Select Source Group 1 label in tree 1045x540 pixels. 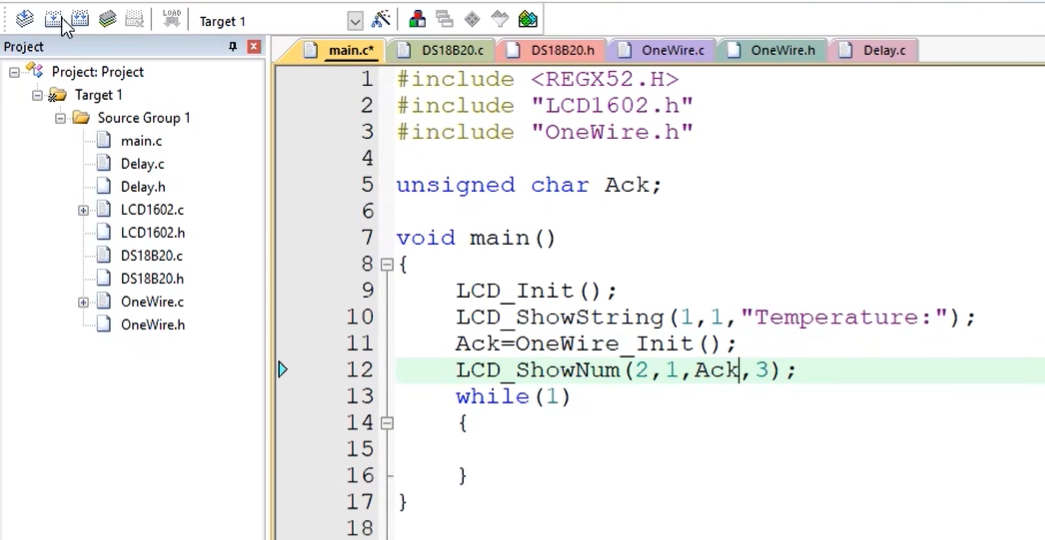(144, 118)
